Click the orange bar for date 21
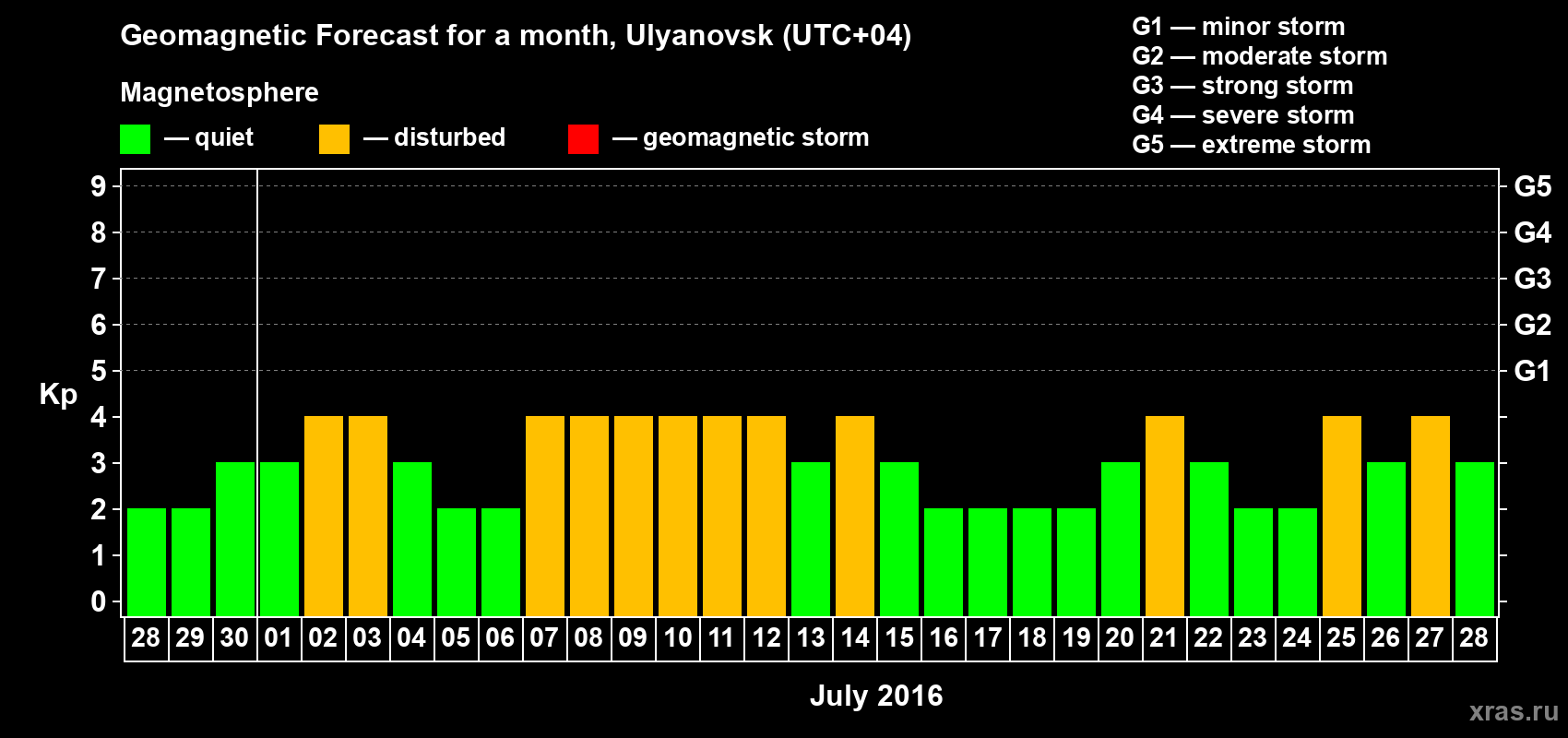1568x738 pixels. coord(1165,516)
